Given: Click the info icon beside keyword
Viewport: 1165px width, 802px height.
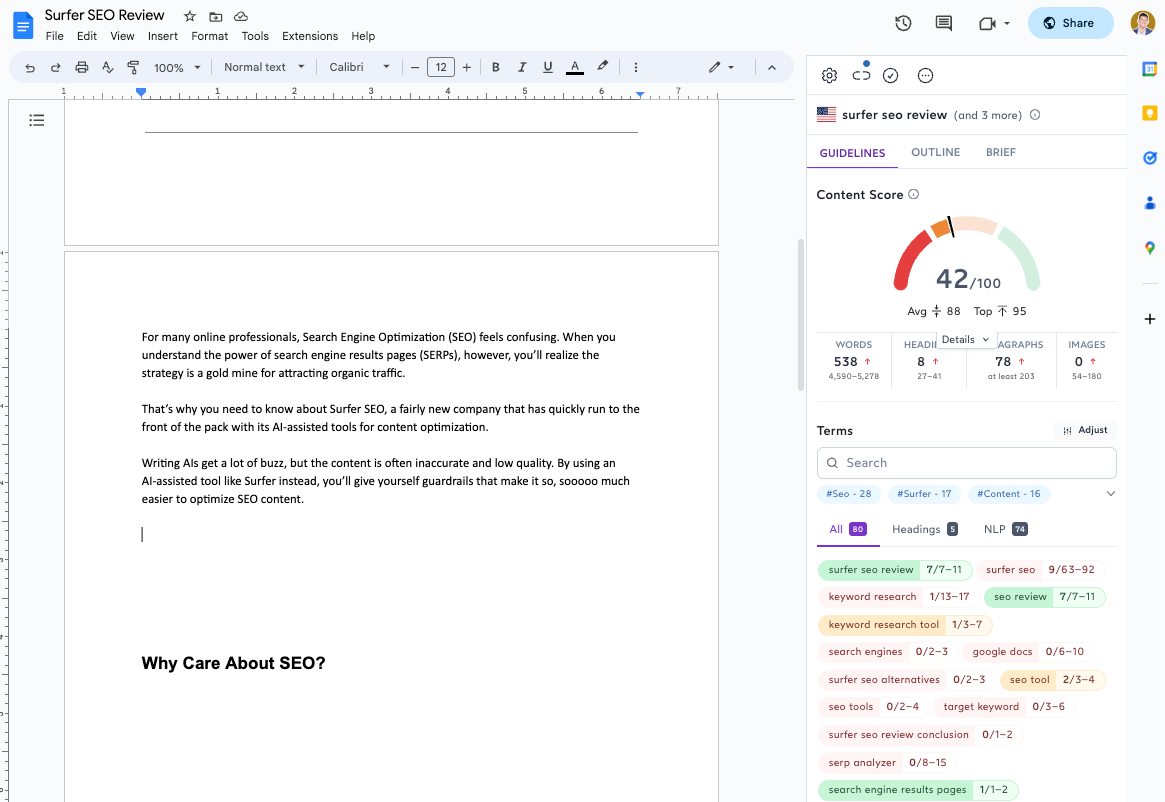Looking at the screenshot, I should coord(1035,114).
